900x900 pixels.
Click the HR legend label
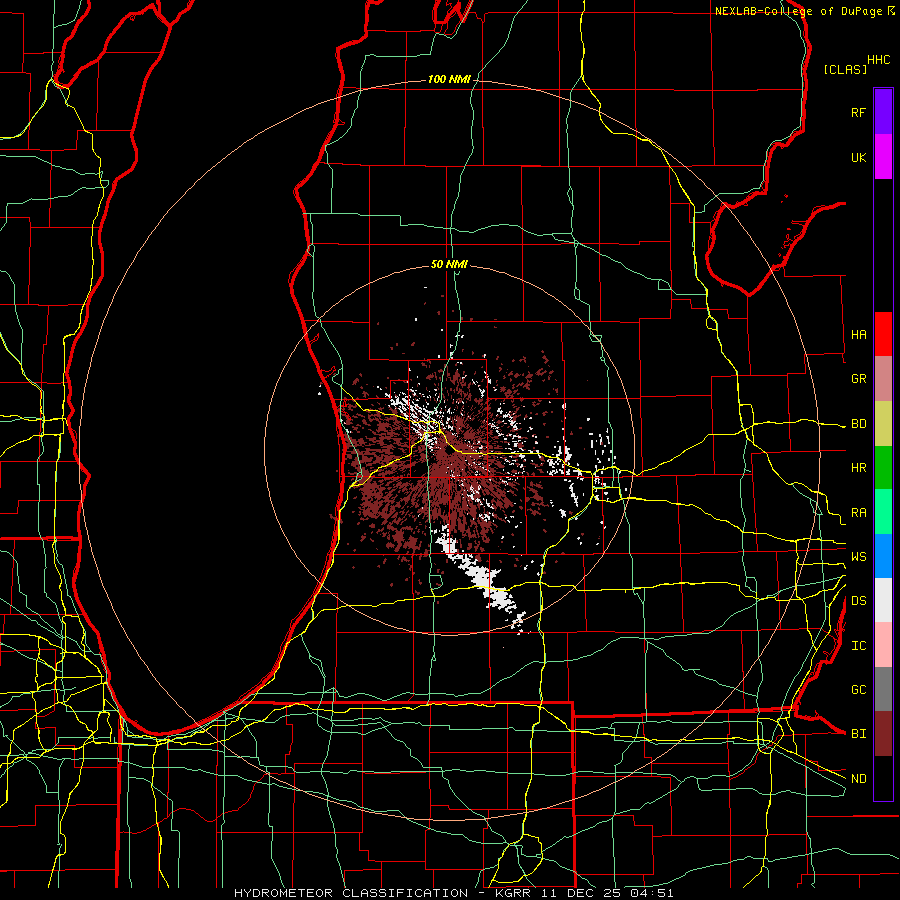(x=858, y=468)
